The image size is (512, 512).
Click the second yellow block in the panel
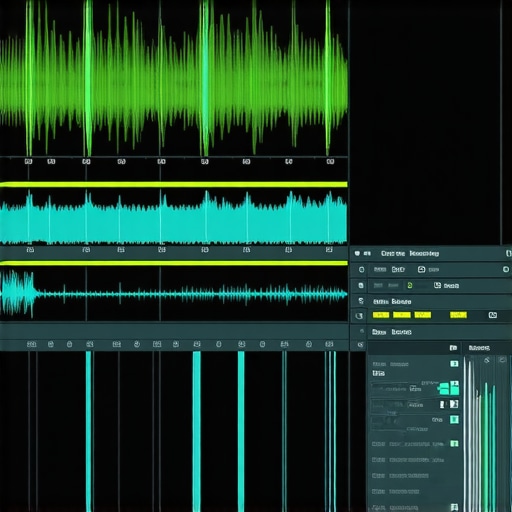pos(402,315)
